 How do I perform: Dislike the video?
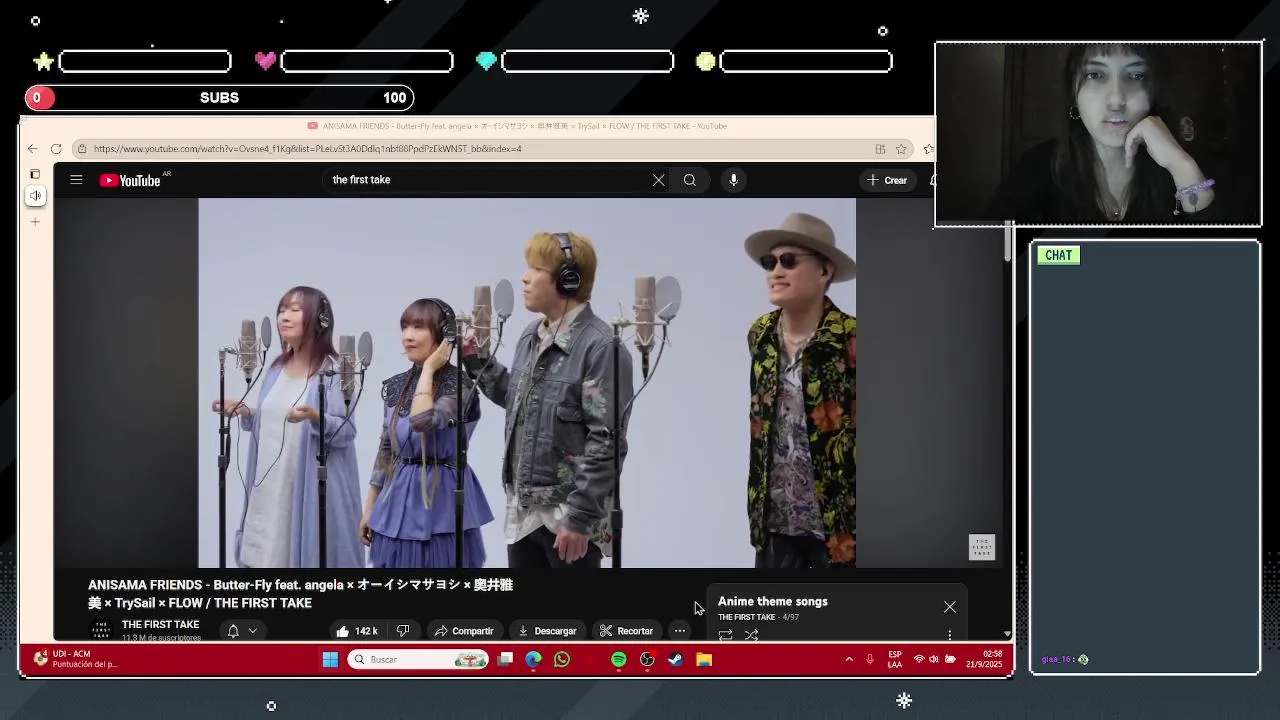403,631
